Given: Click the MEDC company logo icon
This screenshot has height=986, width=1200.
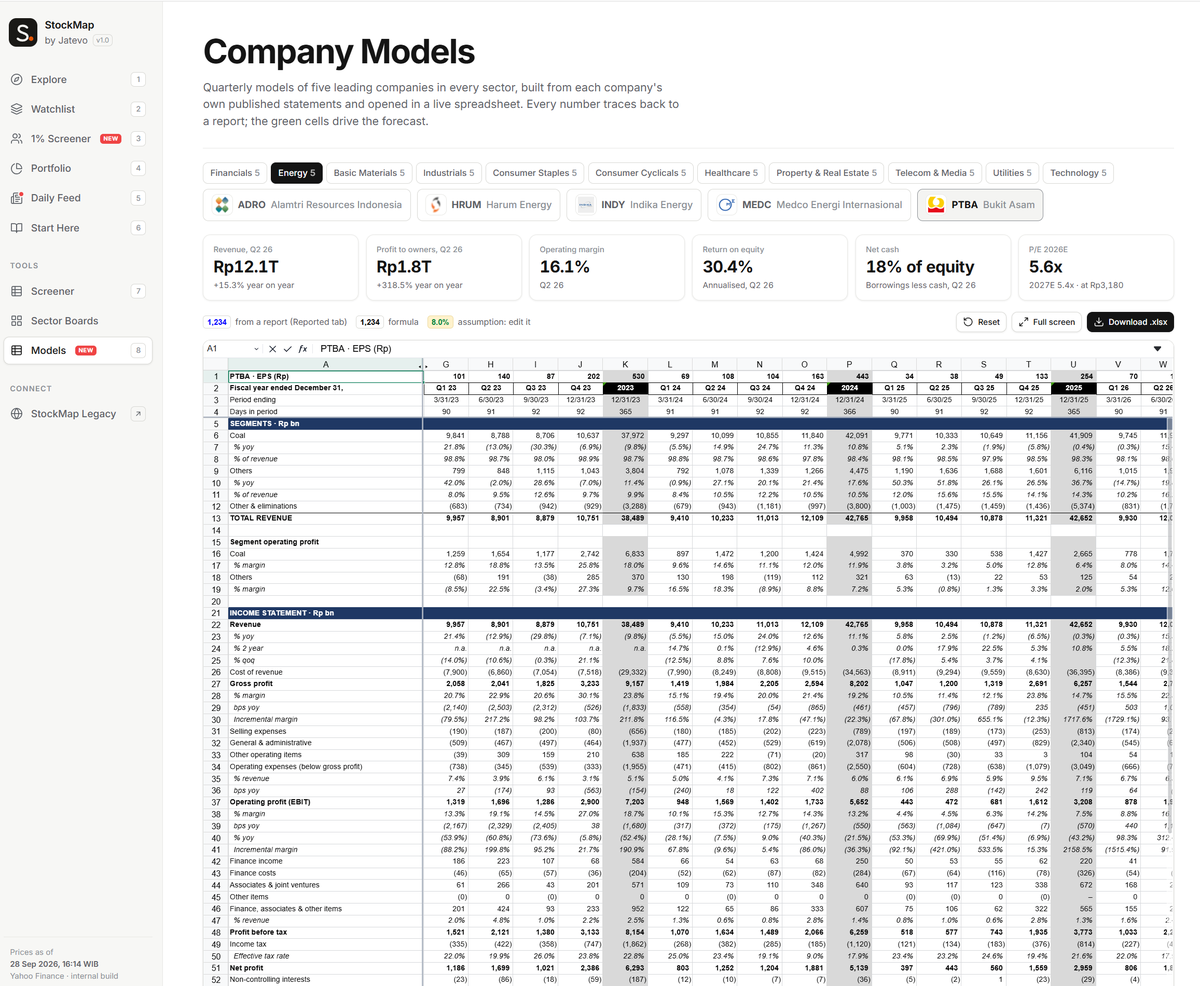Looking at the screenshot, I should pyautogui.click(x=726, y=205).
